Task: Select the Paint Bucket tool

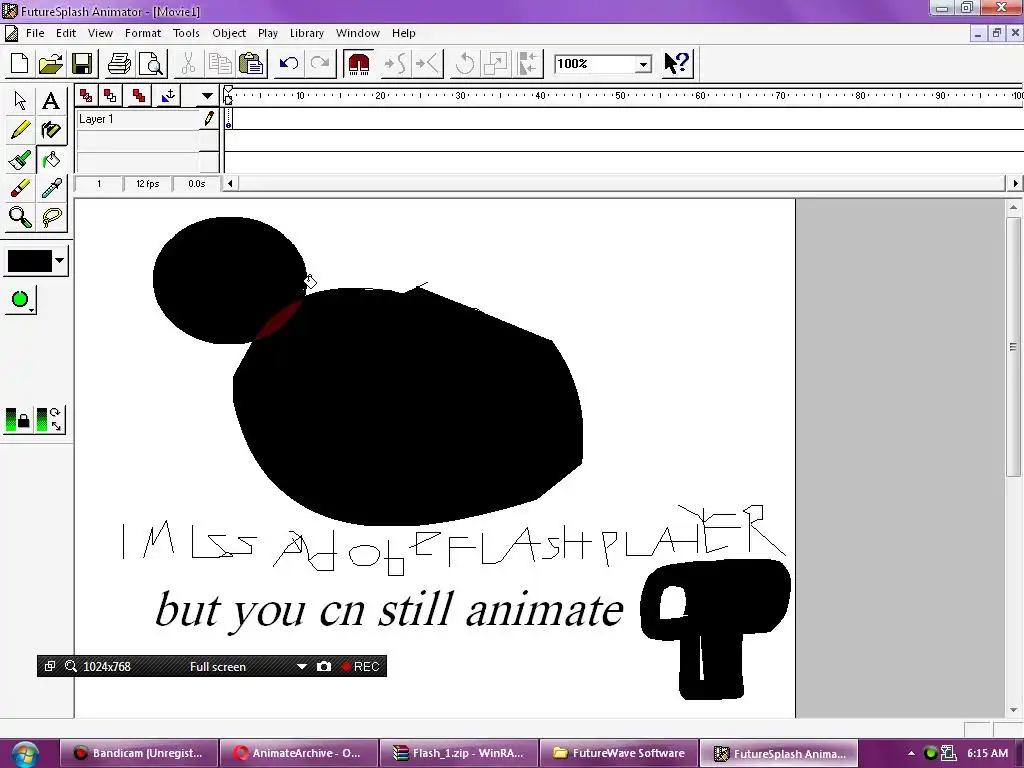Action: point(50,159)
